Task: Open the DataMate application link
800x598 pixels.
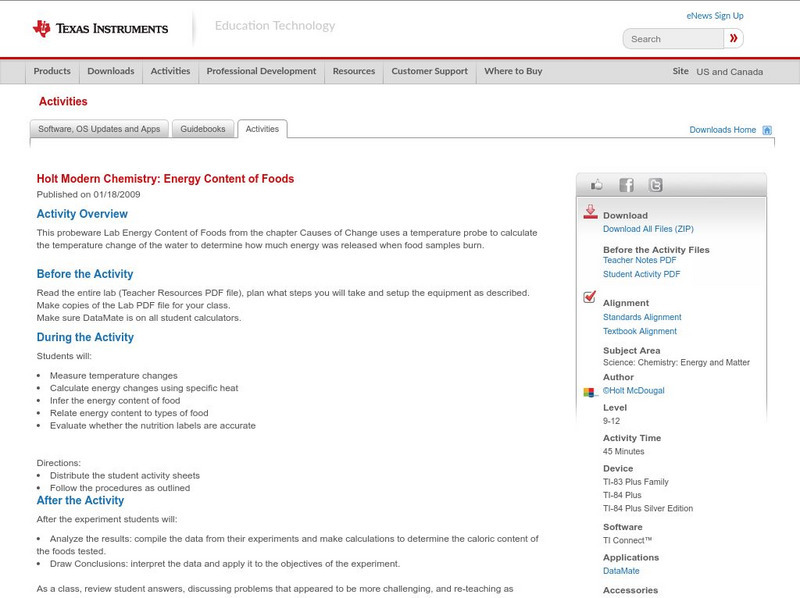Action: coord(621,571)
